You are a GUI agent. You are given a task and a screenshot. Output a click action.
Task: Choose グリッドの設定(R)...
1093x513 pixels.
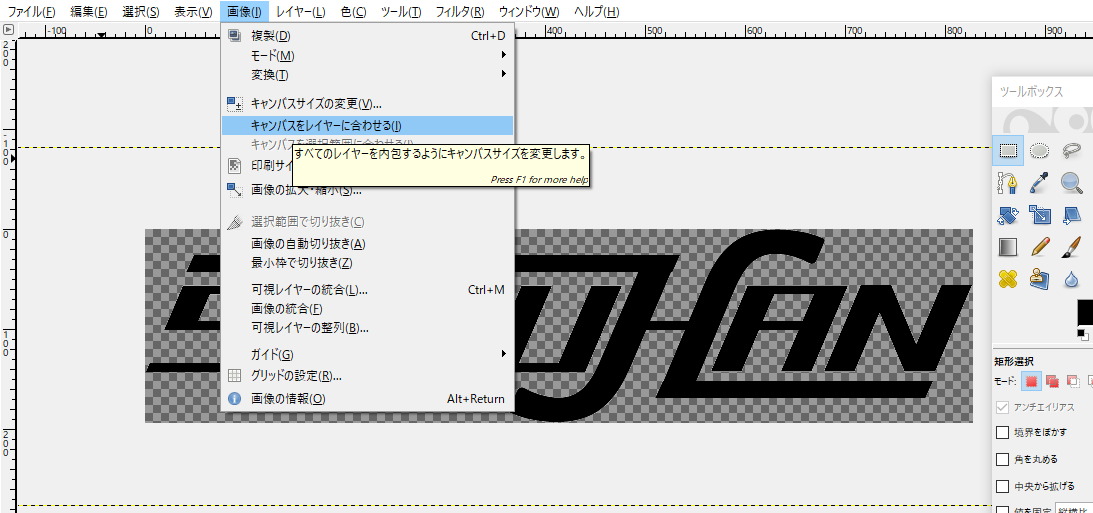367,376
